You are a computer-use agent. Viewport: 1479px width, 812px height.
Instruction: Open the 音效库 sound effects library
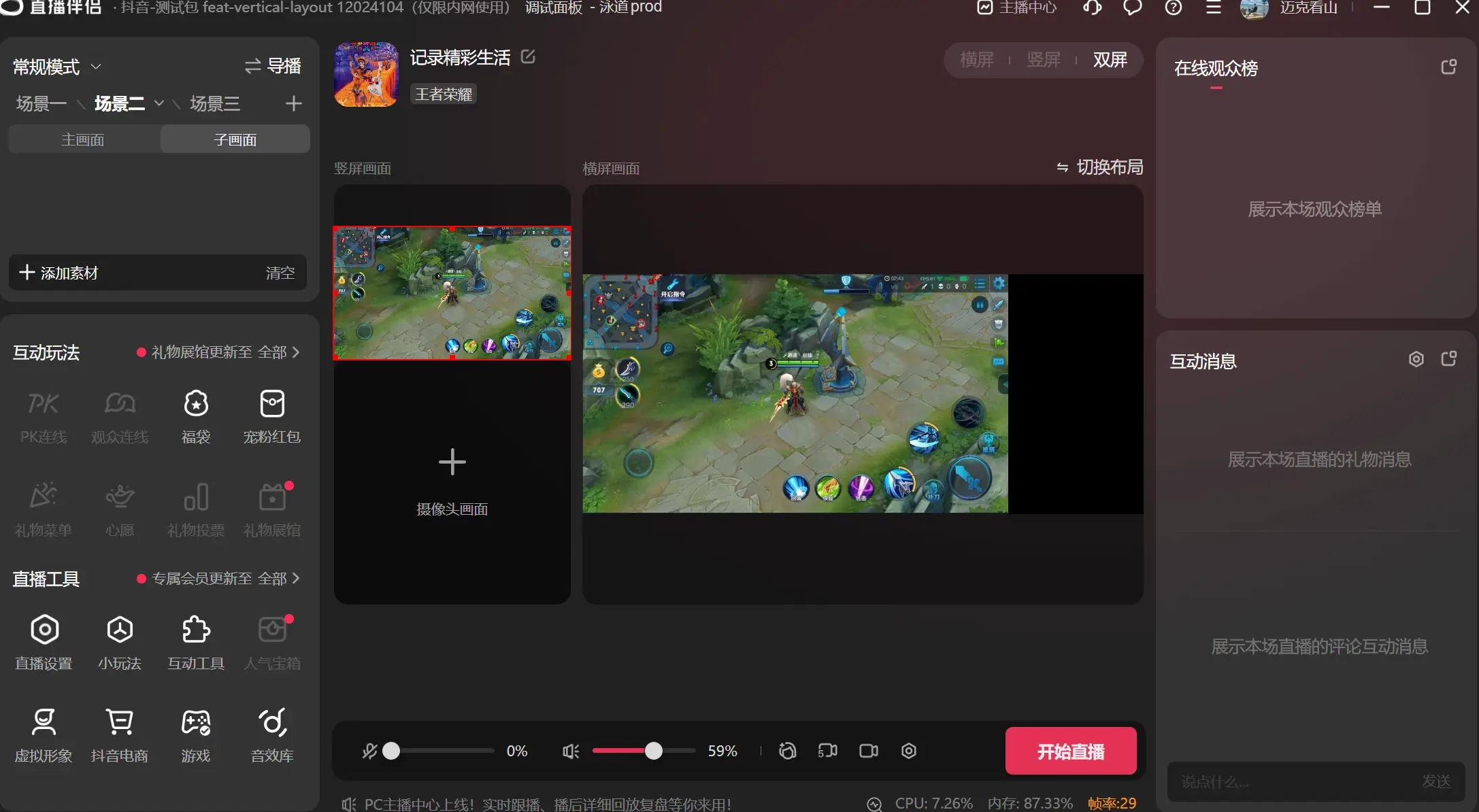click(272, 735)
